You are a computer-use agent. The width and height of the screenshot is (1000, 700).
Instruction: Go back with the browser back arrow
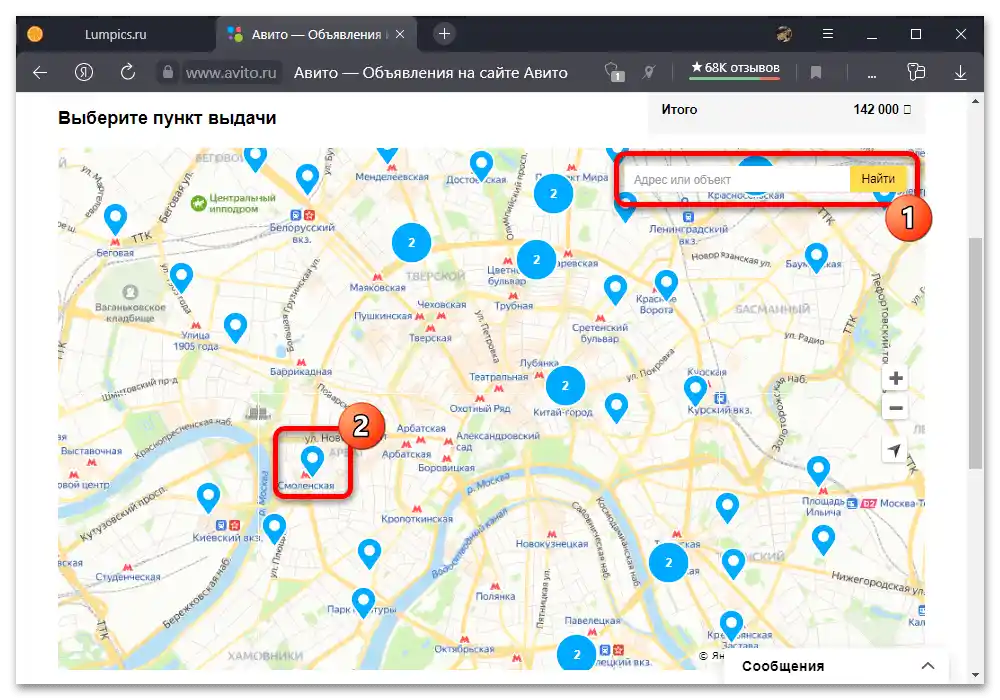tap(40, 73)
